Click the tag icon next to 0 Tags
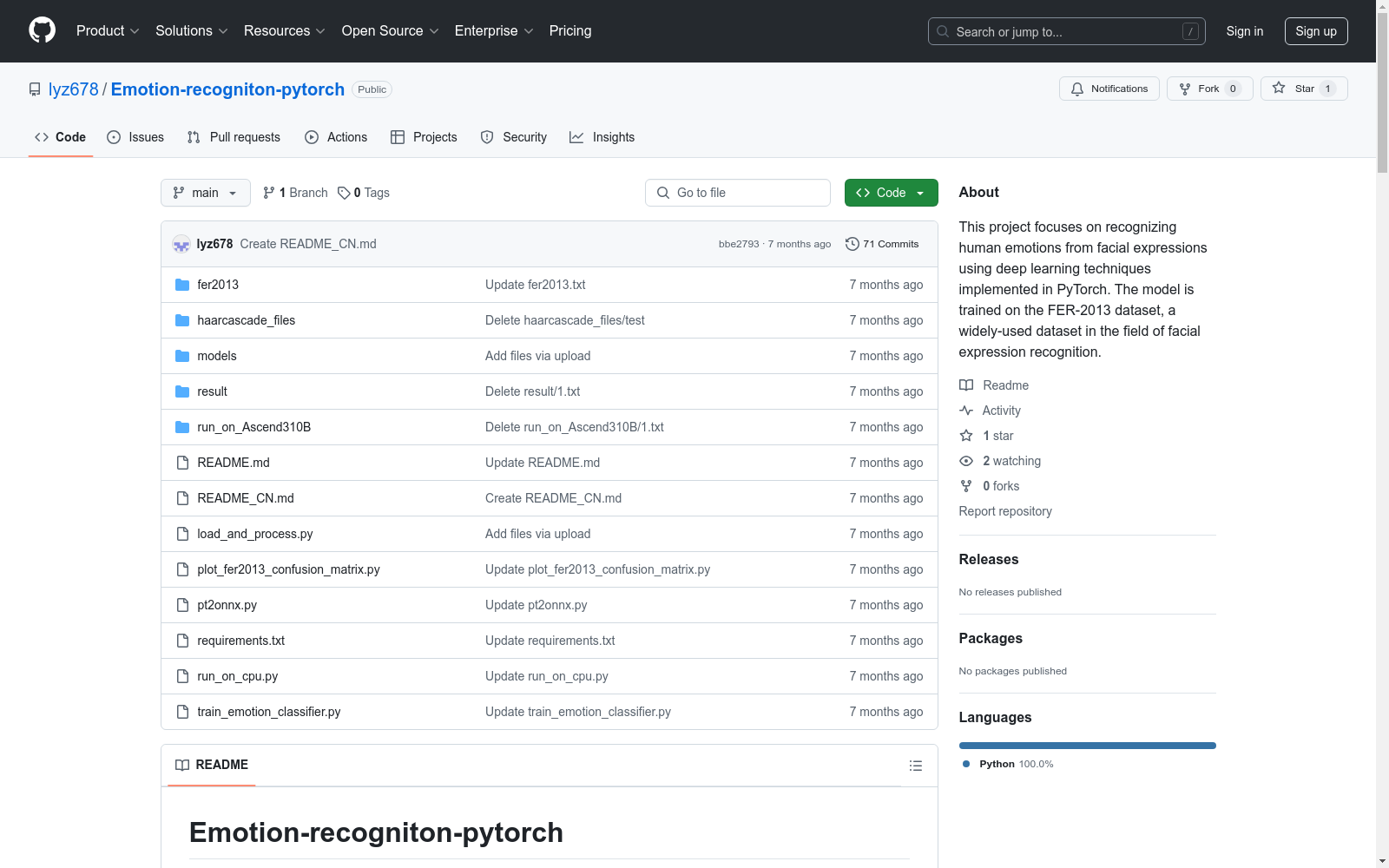 (344, 193)
